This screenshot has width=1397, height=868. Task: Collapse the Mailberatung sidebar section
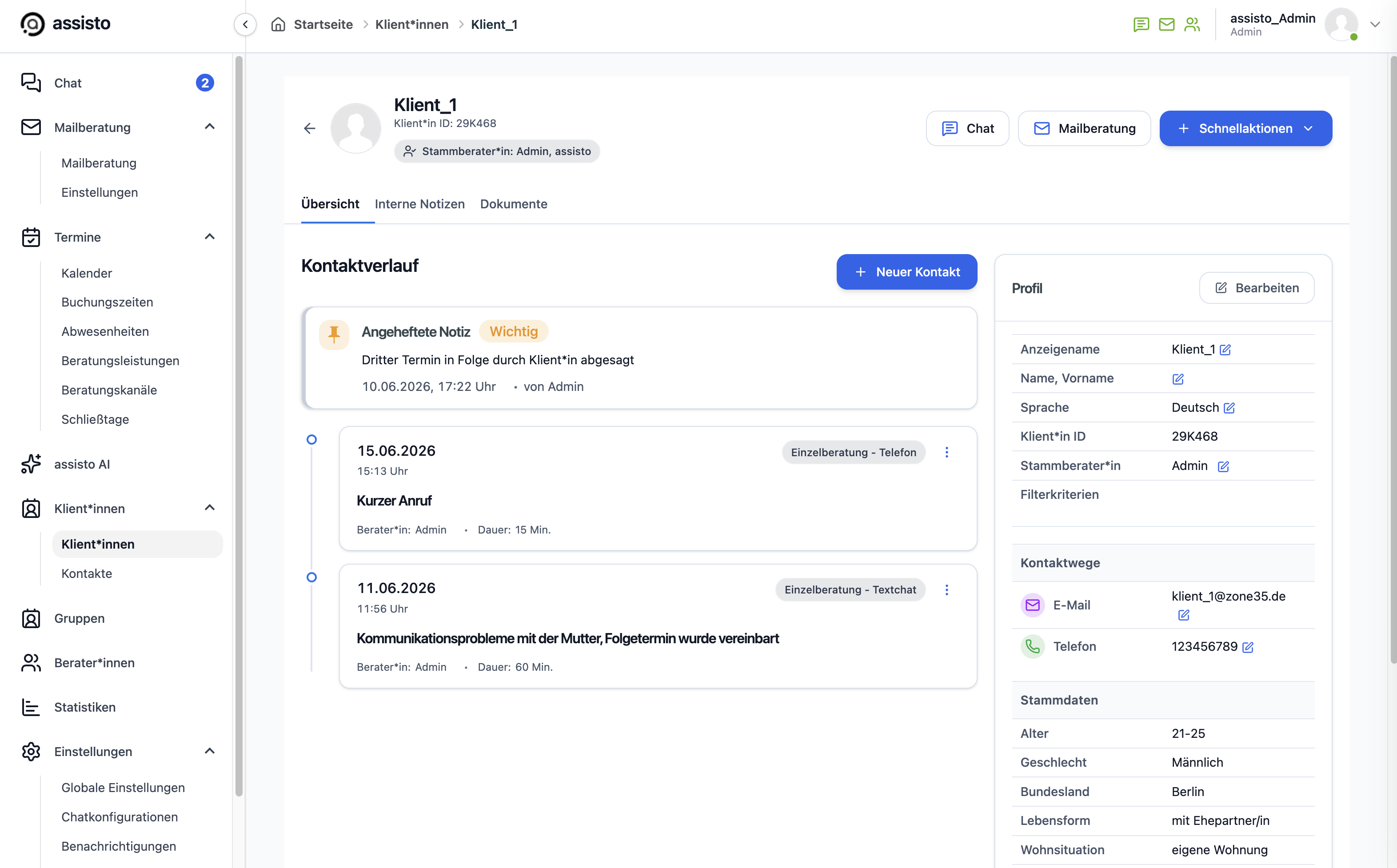coord(210,127)
